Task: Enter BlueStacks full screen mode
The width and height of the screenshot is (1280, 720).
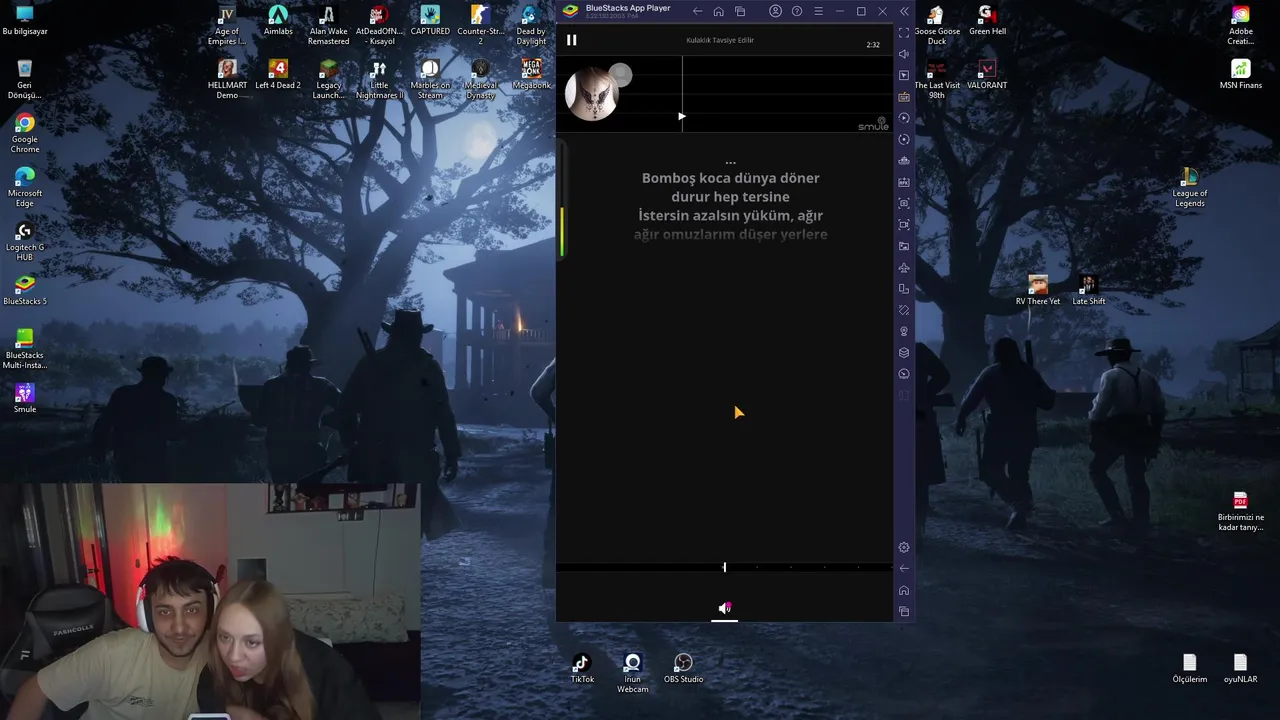Action: (x=904, y=33)
